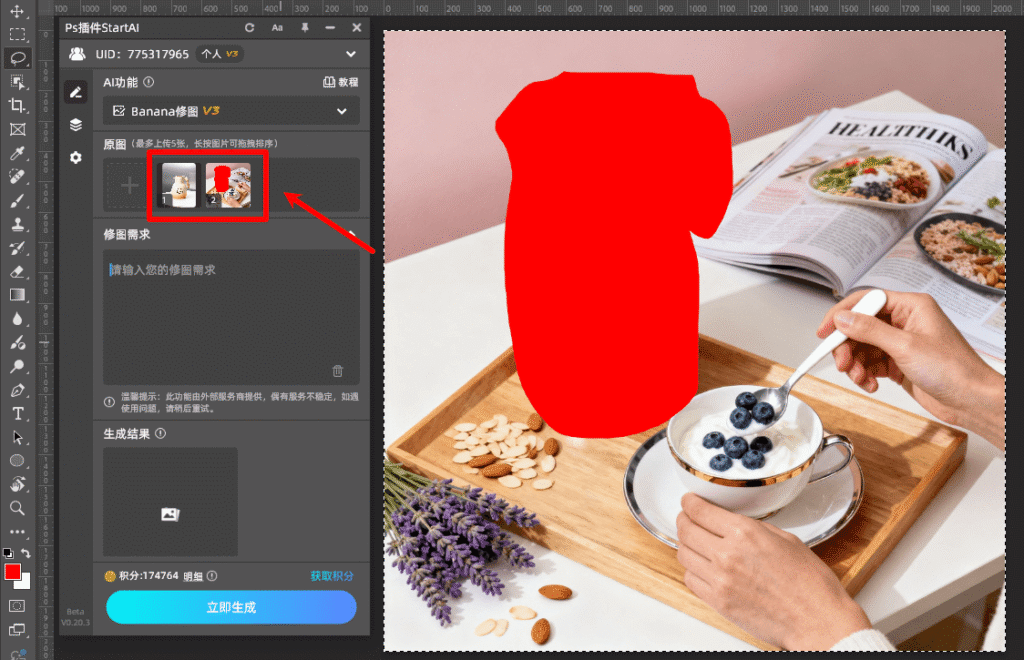Expand the UID account chevron
Image resolution: width=1024 pixels, height=660 pixels.
(351, 54)
